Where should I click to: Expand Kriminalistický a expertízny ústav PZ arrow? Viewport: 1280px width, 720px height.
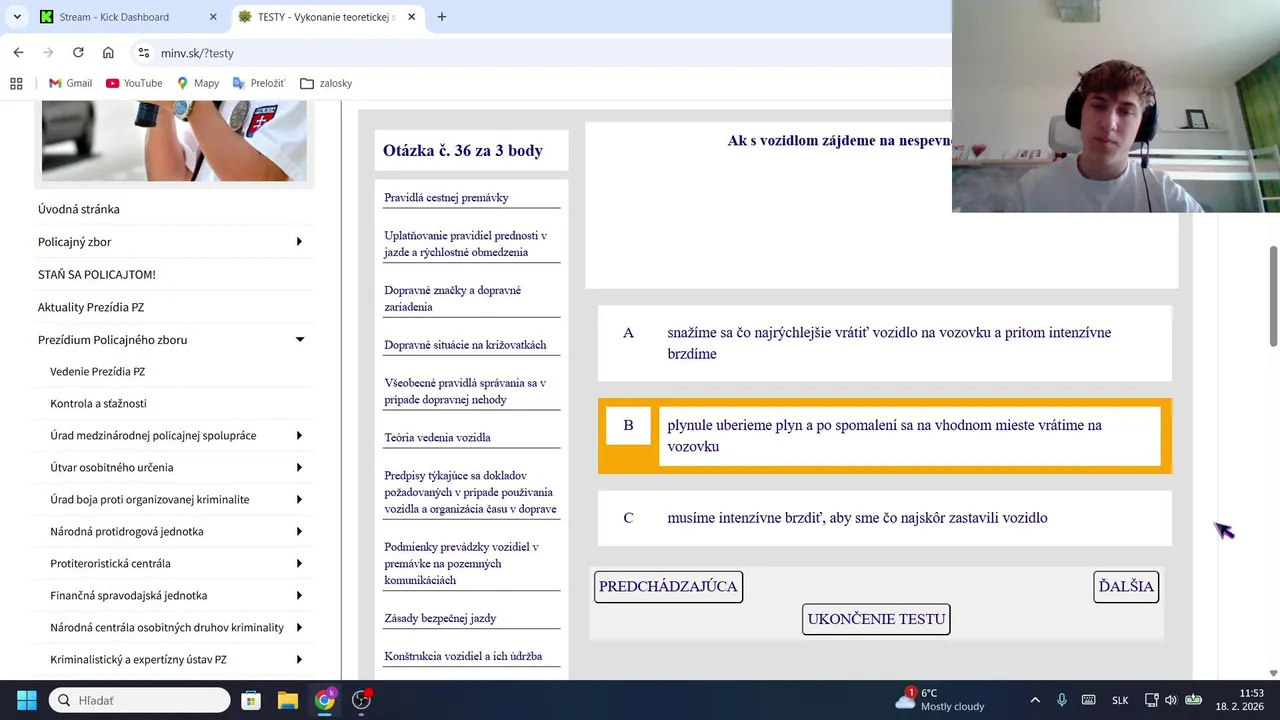pyautogui.click(x=299, y=660)
